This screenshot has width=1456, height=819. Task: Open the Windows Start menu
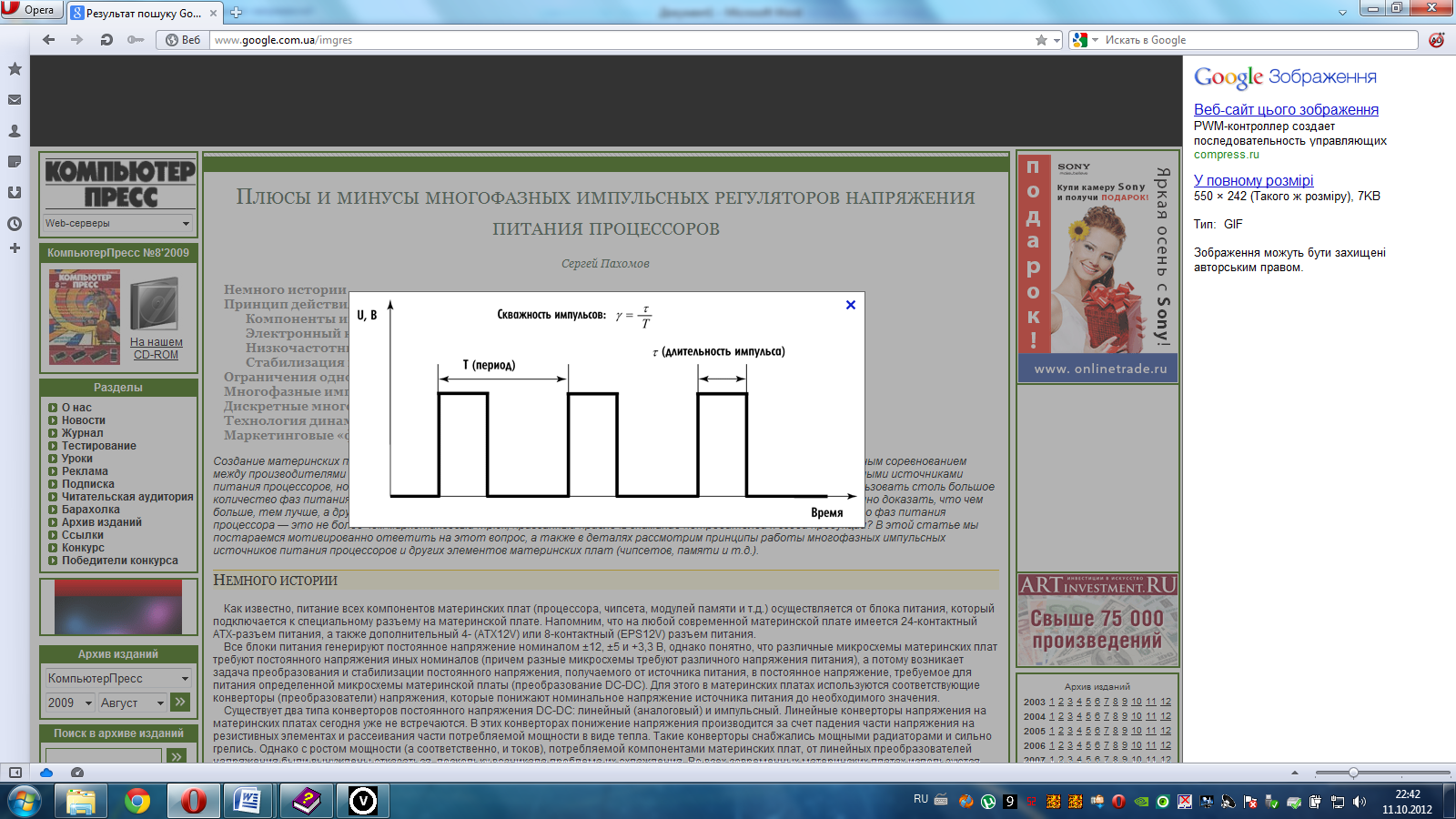pyautogui.click(x=23, y=802)
